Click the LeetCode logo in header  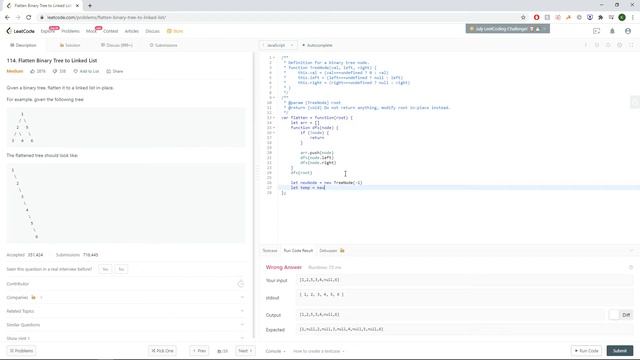21,31
